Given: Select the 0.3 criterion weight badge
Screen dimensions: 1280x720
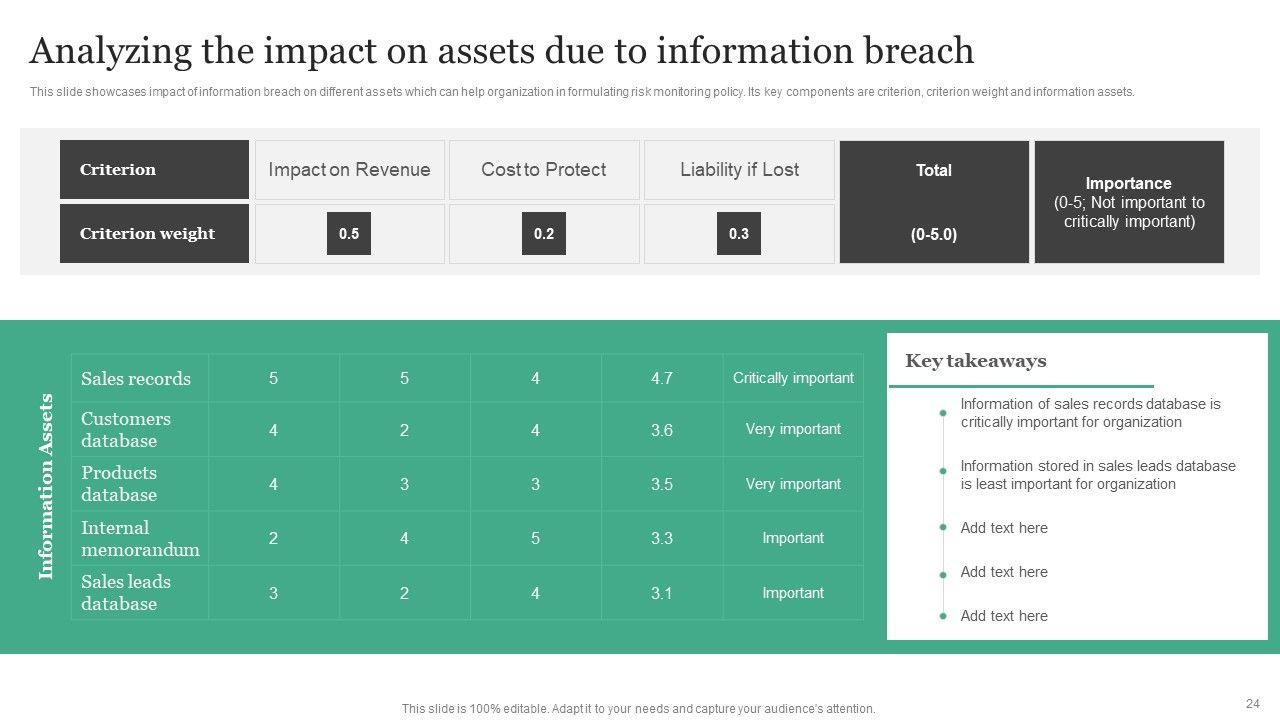Looking at the screenshot, I should 739,234.
